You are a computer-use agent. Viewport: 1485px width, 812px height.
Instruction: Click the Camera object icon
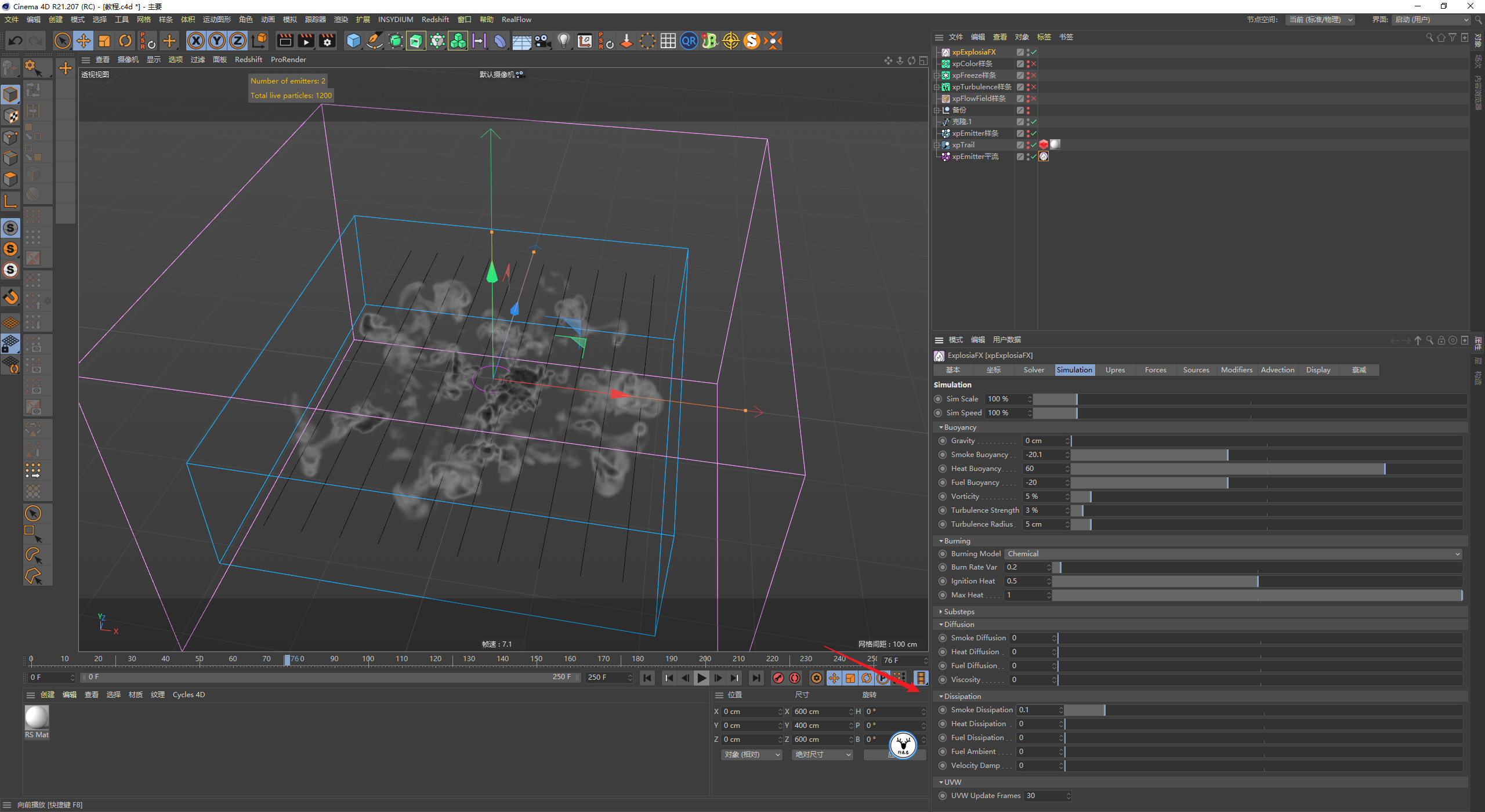(x=543, y=41)
